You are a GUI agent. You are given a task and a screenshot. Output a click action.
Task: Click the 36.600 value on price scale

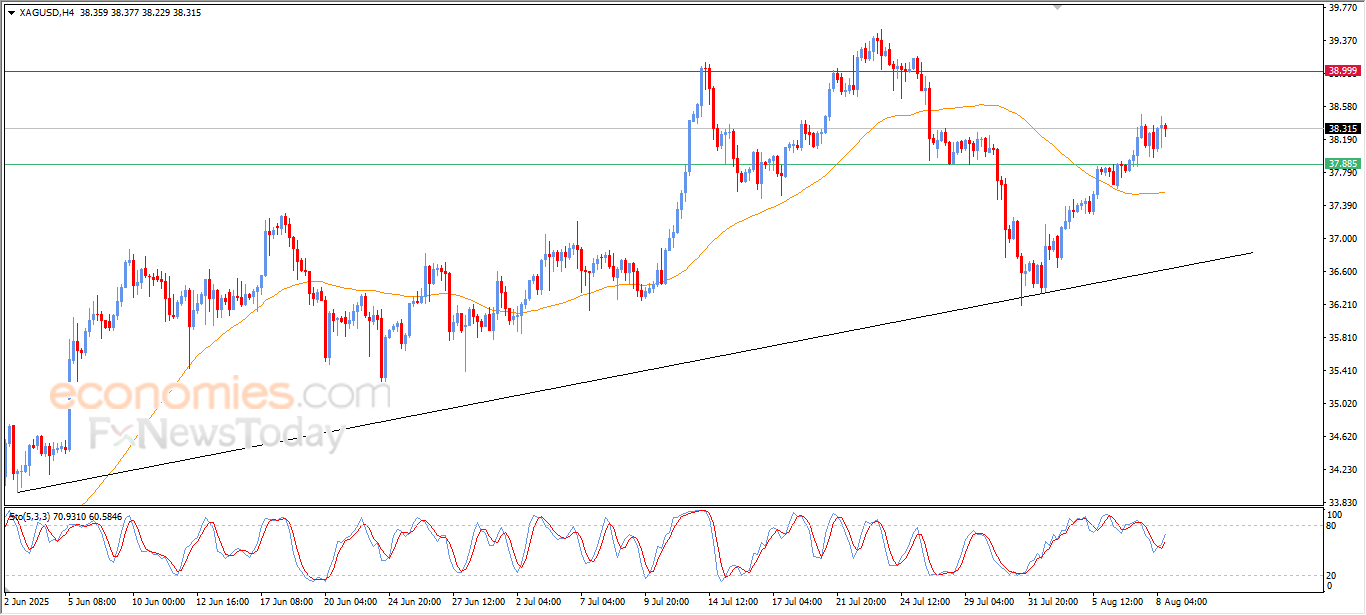[1342, 271]
